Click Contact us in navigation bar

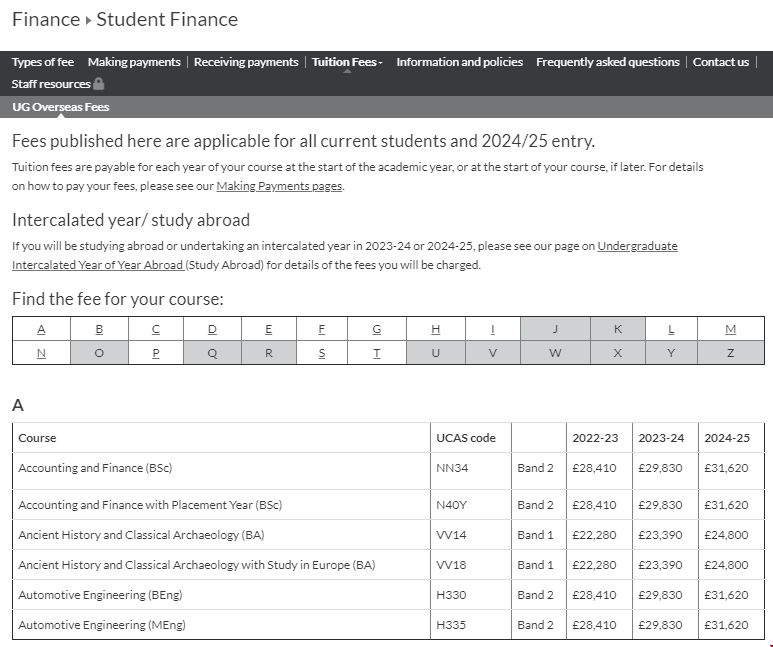720,62
